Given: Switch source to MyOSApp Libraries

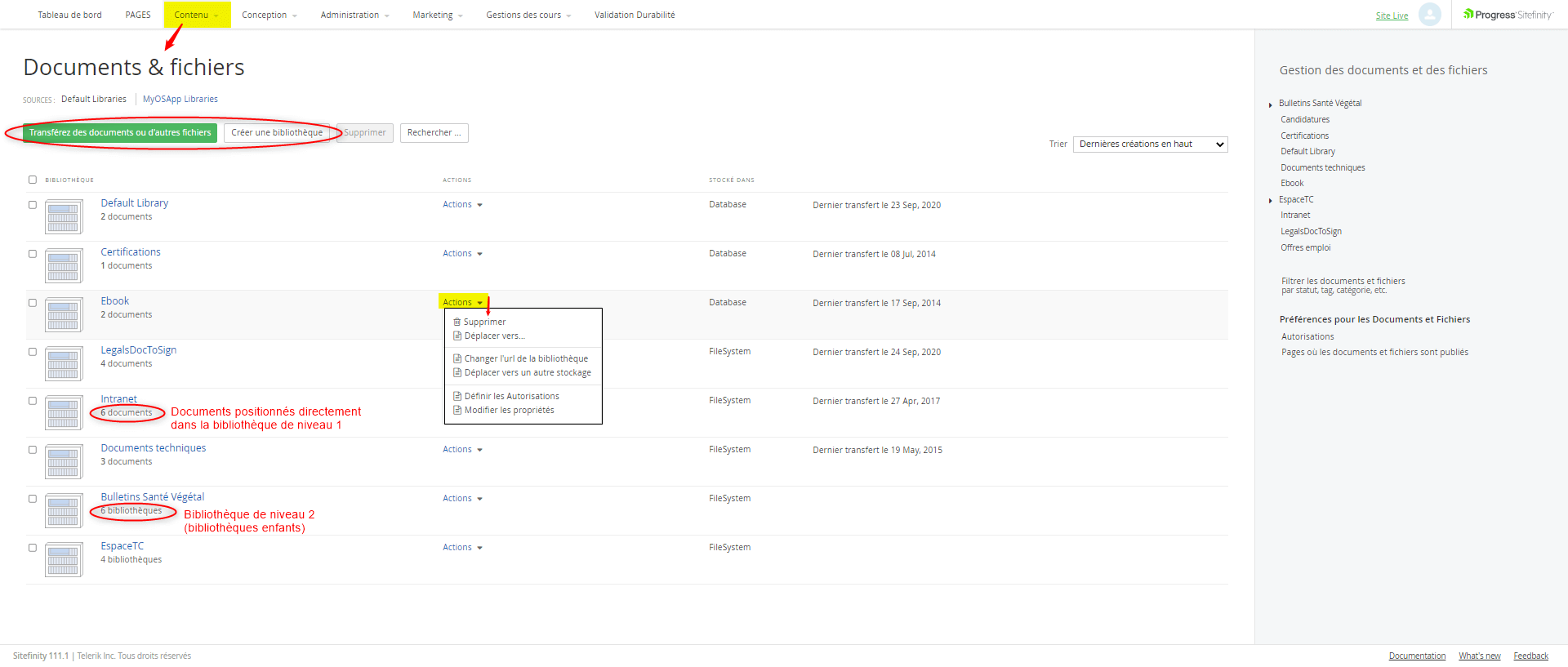Looking at the screenshot, I should tap(180, 100).
